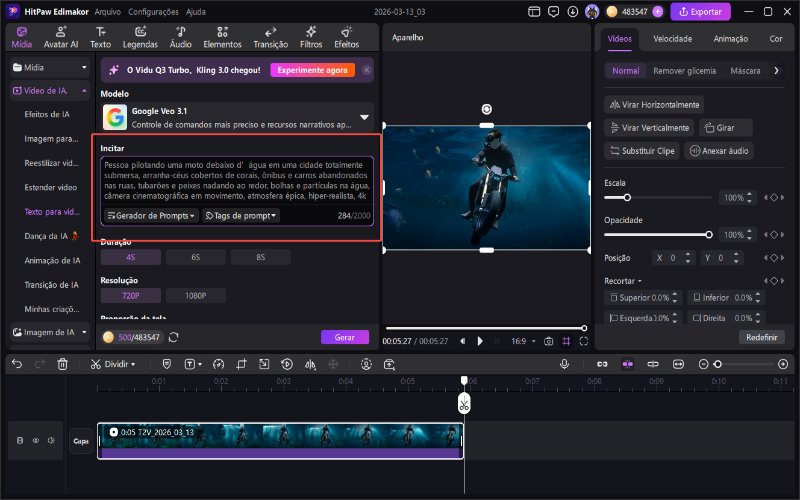Click the Opacidade slider handle
The height and width of the screenshot is (500, 800).
(x=709, y=234)
